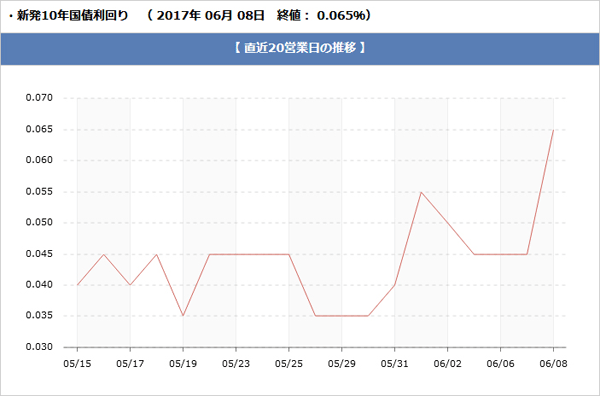Select the line low point at 05/19
The image size is (600, 396).
click(183, 316)
